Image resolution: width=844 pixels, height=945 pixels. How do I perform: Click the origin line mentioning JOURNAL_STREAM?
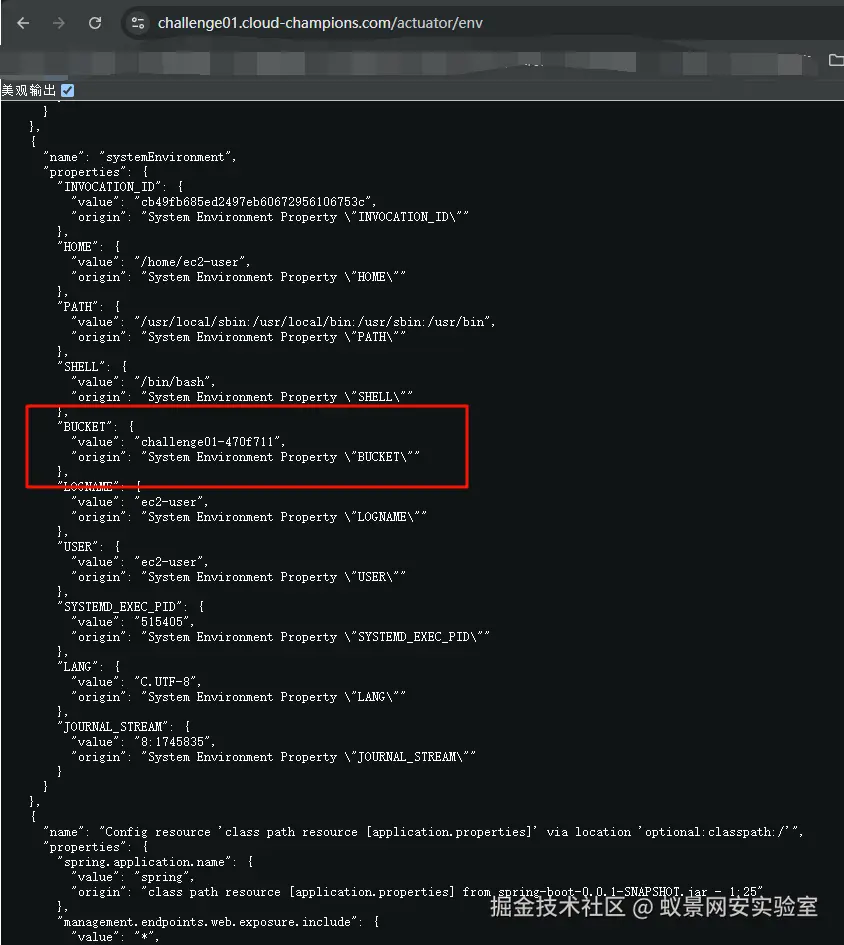273,756
